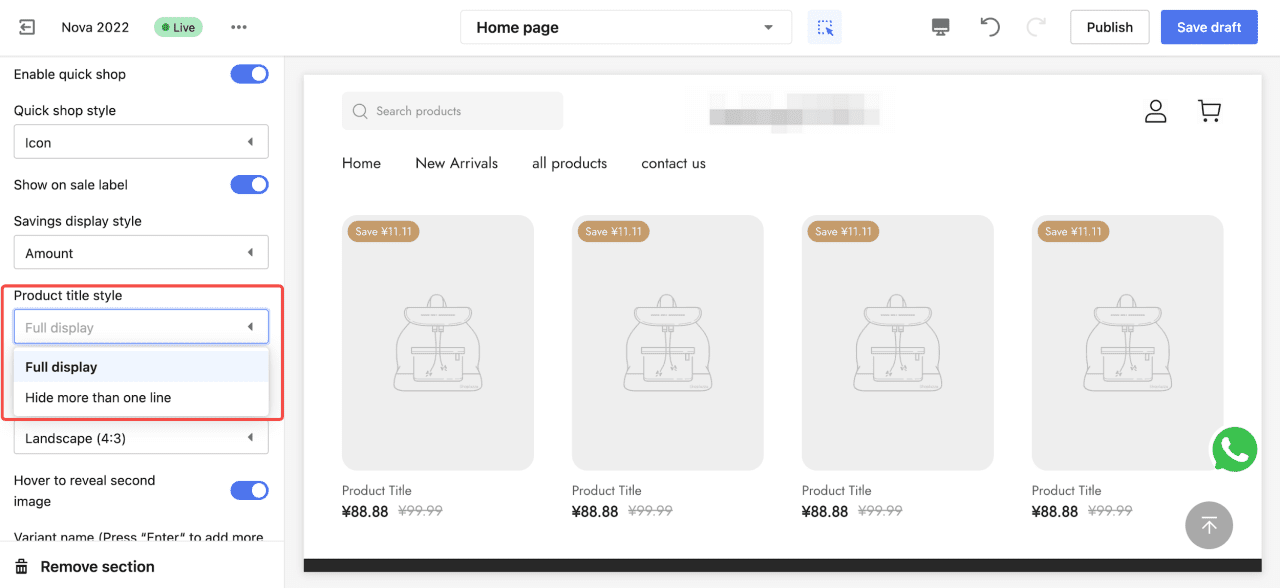
Task: Open Quick shop style Icon dropdown
Action: 141,142
